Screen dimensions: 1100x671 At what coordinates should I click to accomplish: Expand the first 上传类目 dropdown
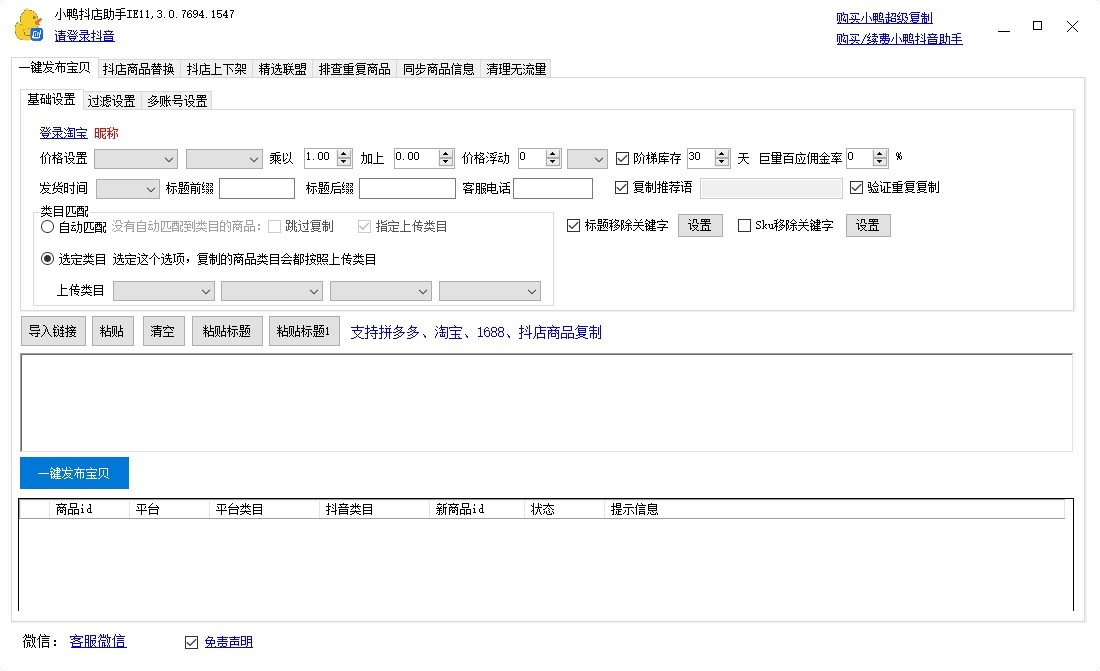click(x=163, y=291)
